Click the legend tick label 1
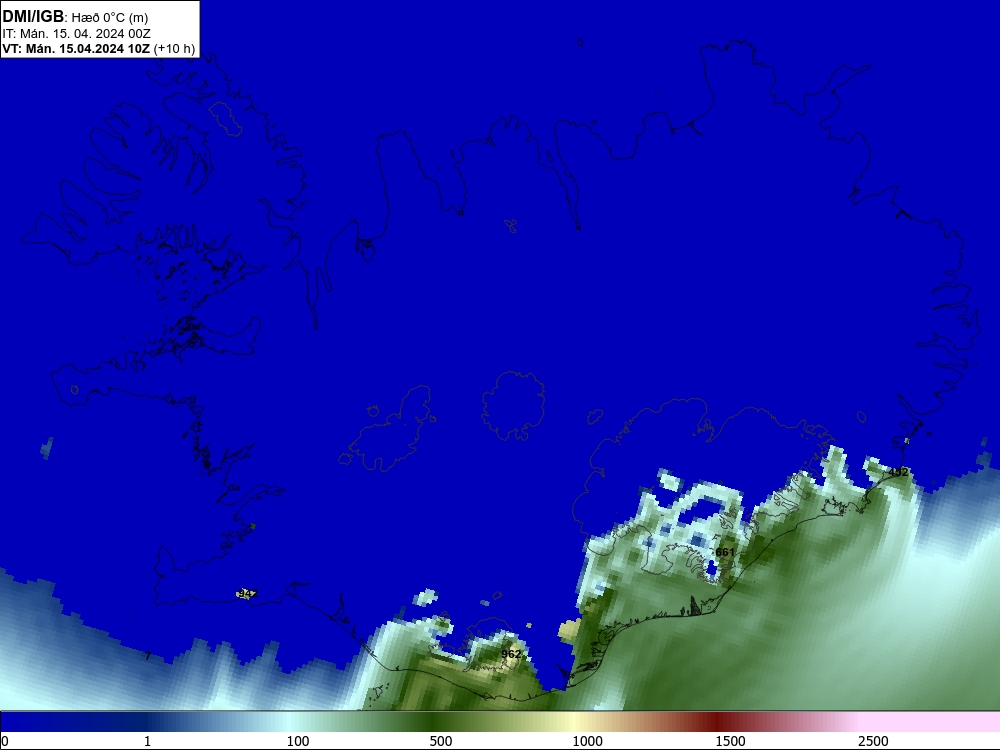1000x750 pixels. pos(147,741)
